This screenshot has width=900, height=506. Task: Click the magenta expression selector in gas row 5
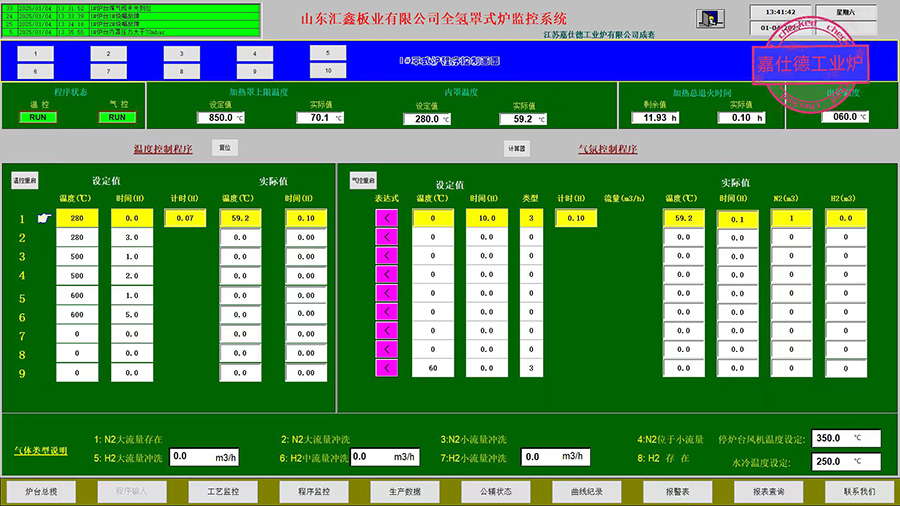tap(386, 293)
